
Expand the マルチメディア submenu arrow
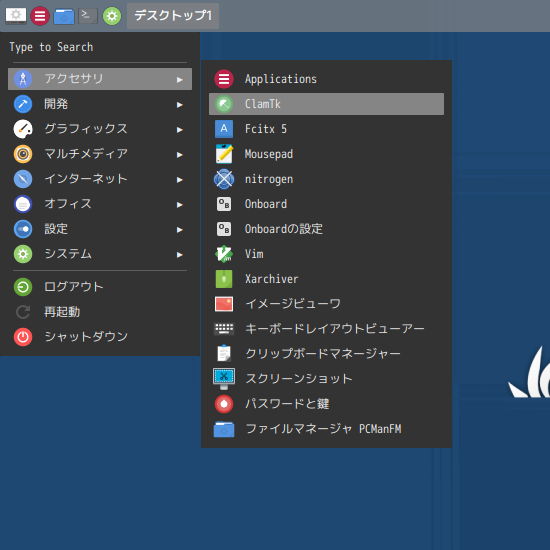click(180, 155)
